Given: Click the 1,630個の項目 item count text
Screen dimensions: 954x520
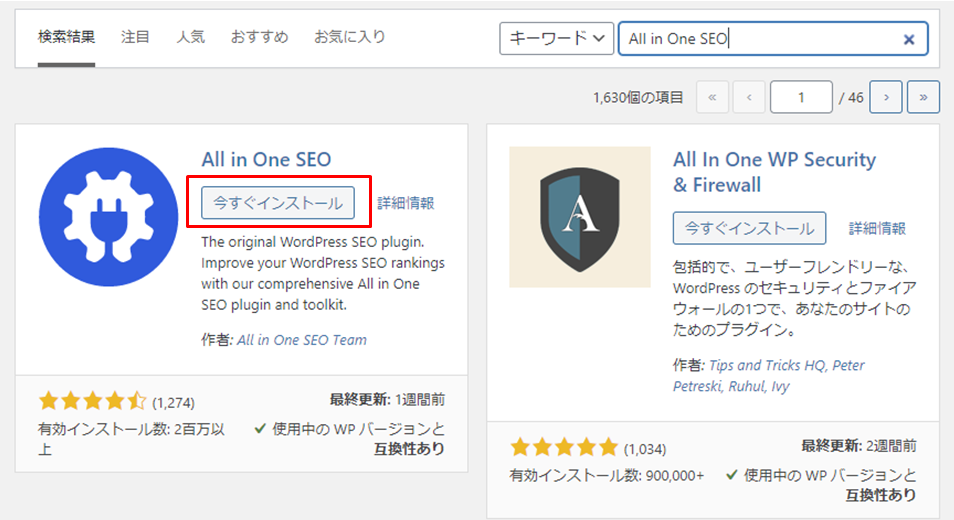Looking at the screenshot, I should tap(638, 97).
